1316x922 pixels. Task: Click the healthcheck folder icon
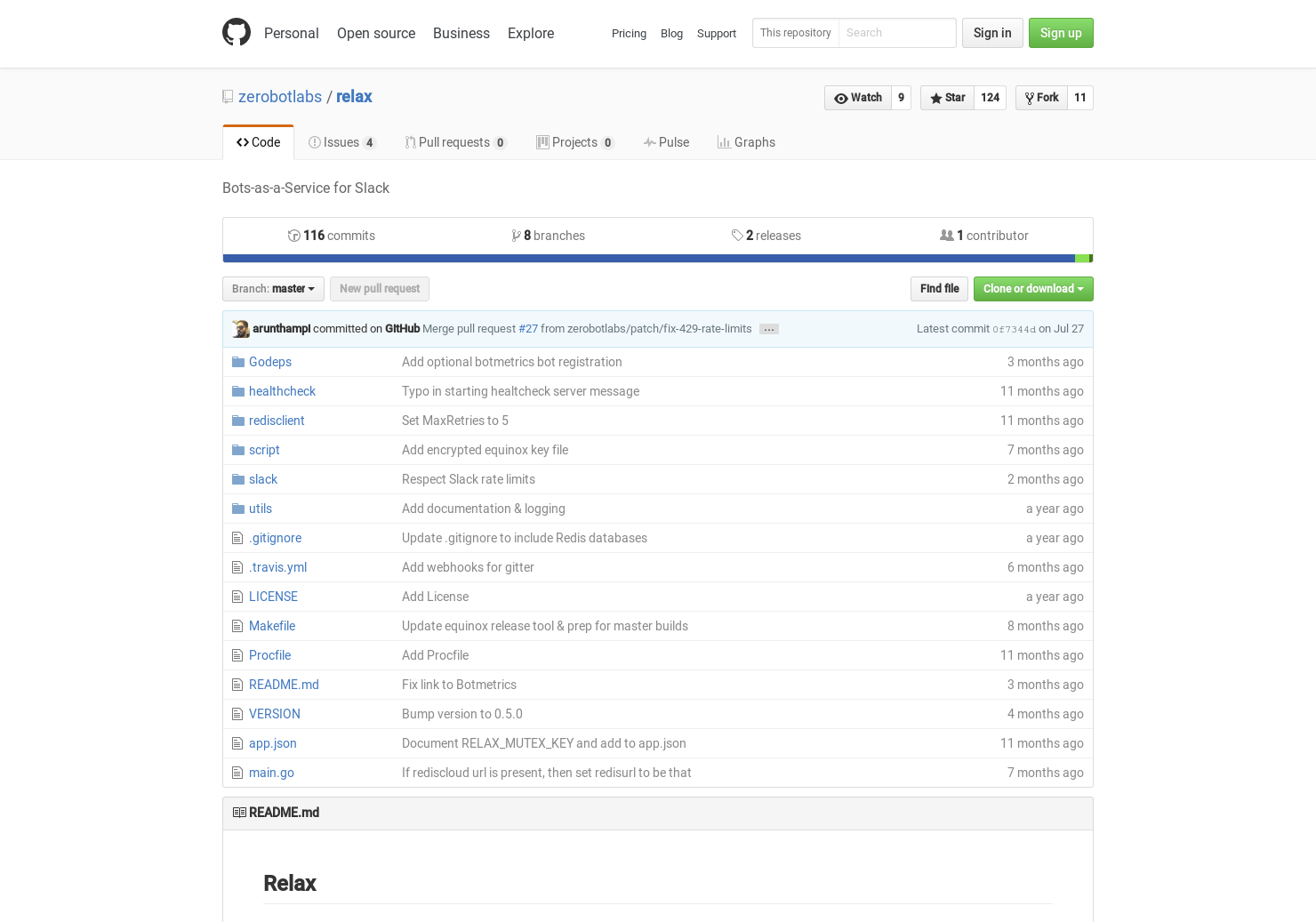pos(238,391)
